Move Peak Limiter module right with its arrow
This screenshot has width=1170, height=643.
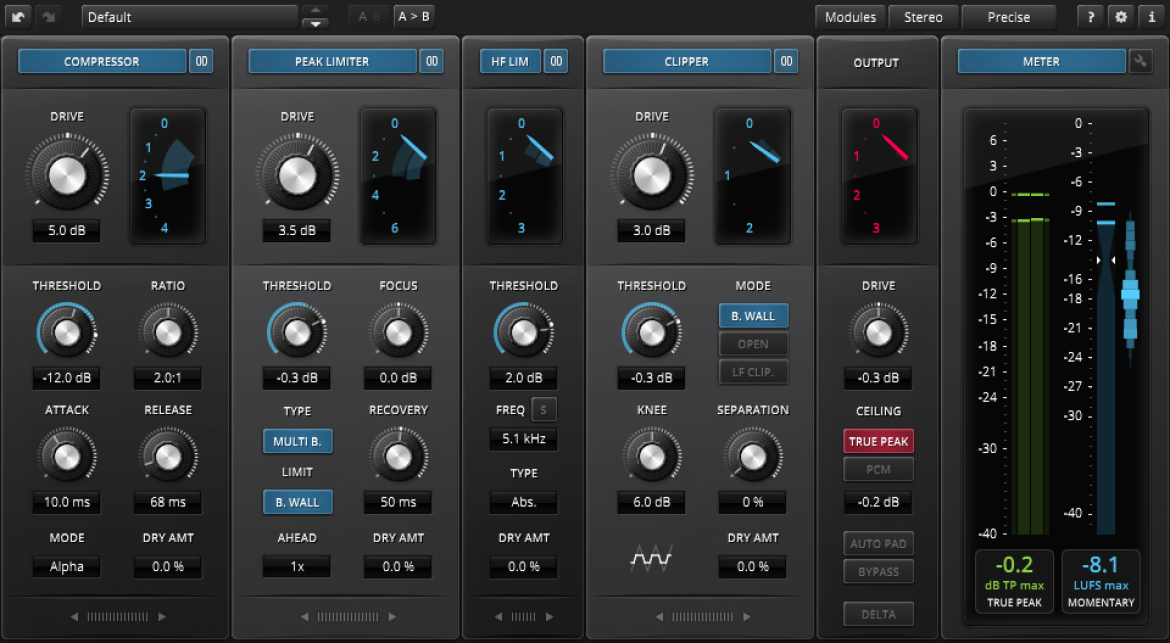point(392,617)
